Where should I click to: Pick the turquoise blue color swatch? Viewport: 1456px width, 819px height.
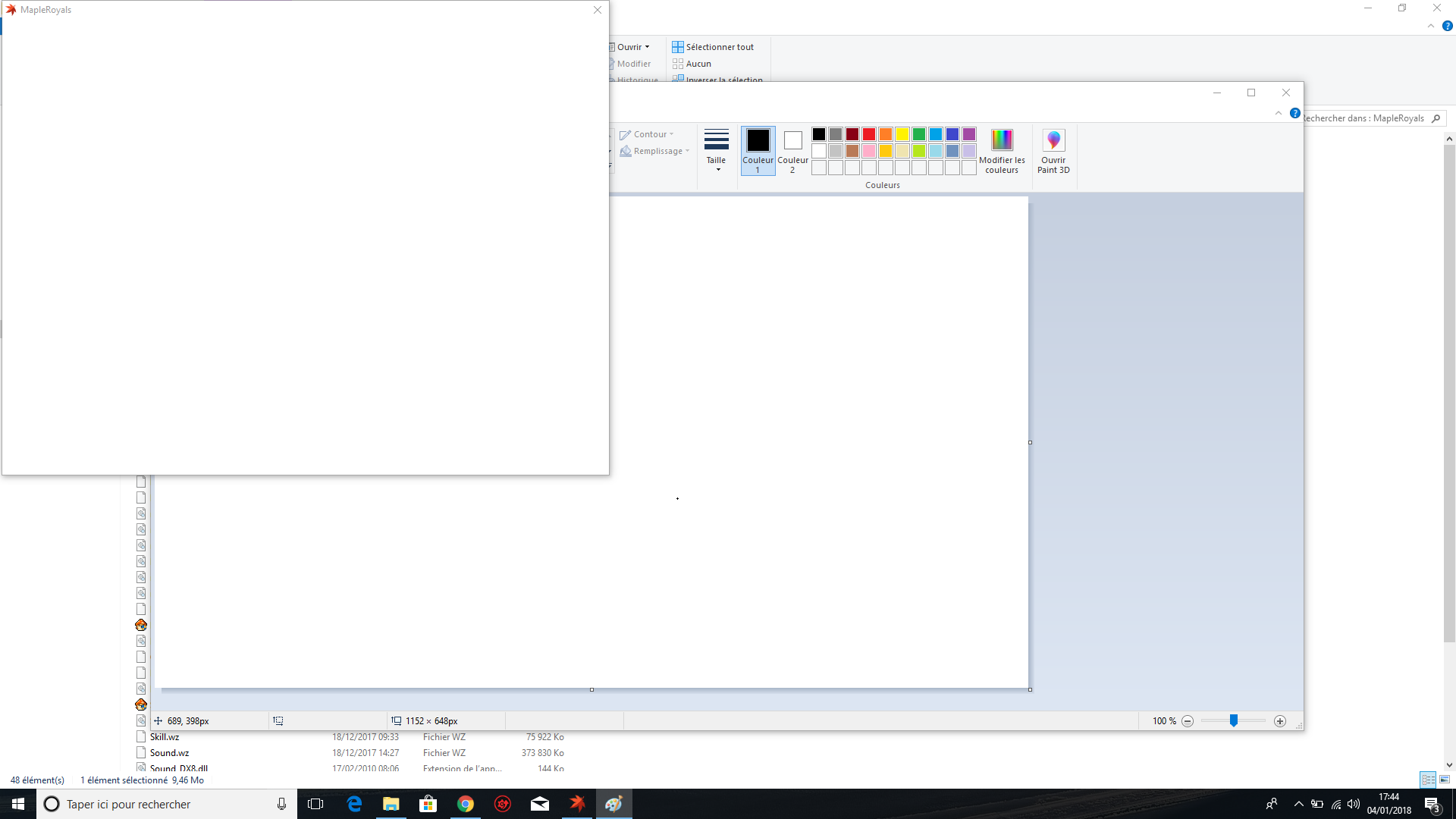point(936,134)
